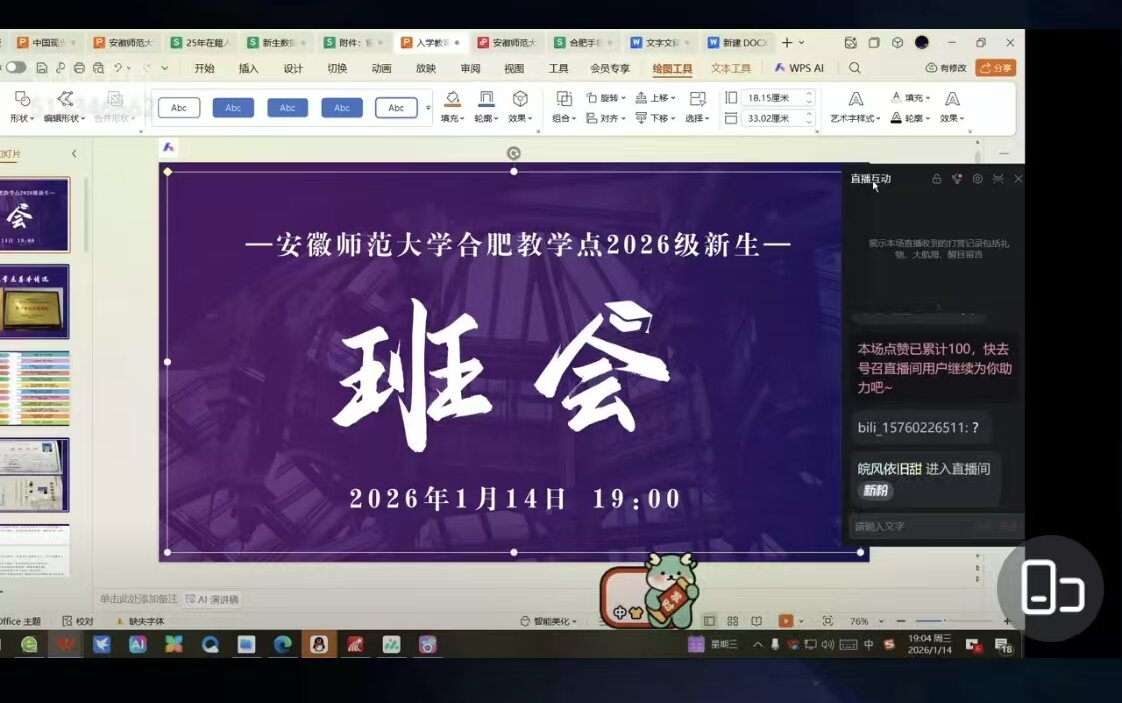Viewport: 1122px width, 703px height.
Task: Click the WPS AI button
Action: point(799,68)
